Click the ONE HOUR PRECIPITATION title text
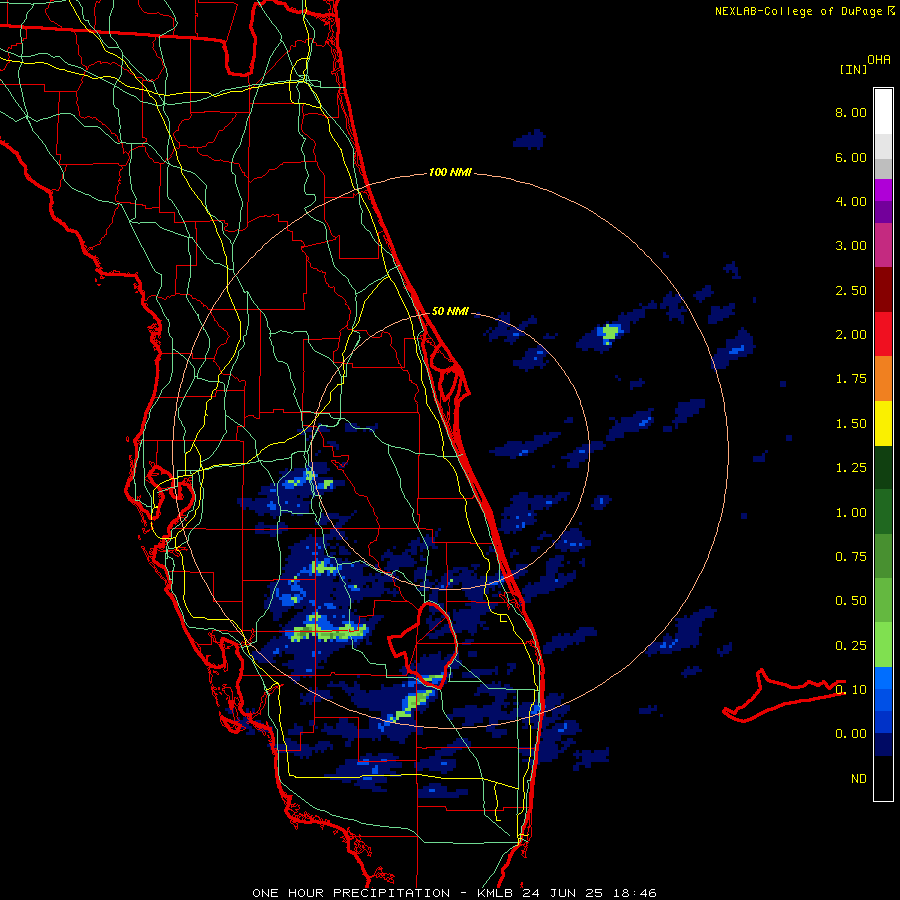 pos(351,893)
